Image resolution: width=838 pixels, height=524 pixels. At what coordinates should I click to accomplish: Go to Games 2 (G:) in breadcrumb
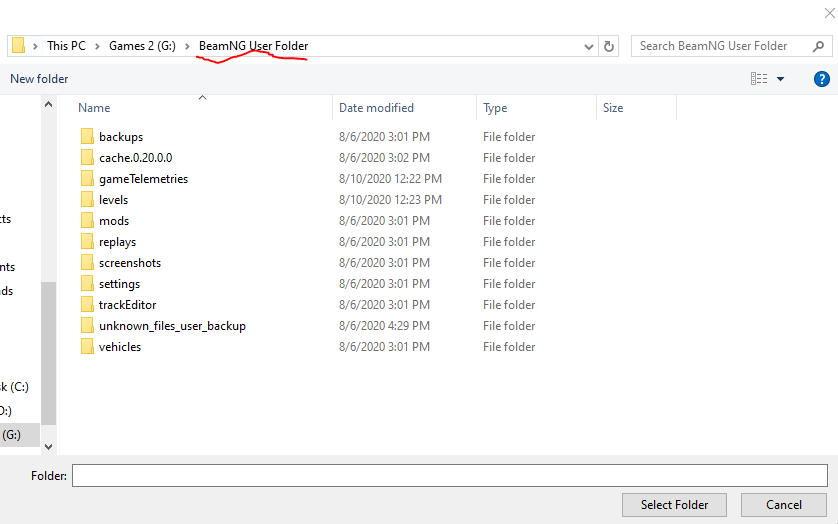point(142,46)
